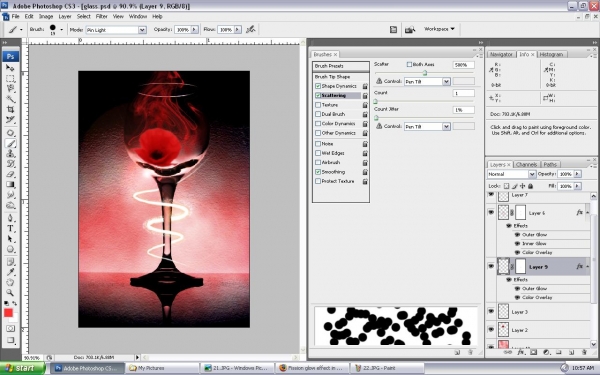Open layer blend mode dropdown (Normal)
The width and height of the screenshot is (600, 375).
click(532, 174)
